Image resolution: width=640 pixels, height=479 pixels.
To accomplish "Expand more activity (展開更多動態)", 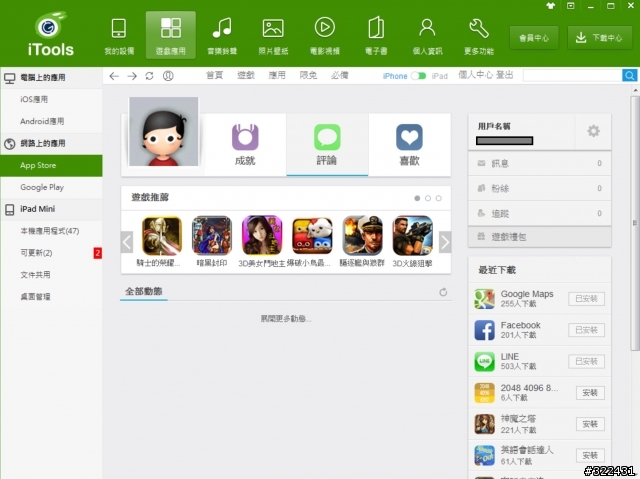I will point(286,319).
